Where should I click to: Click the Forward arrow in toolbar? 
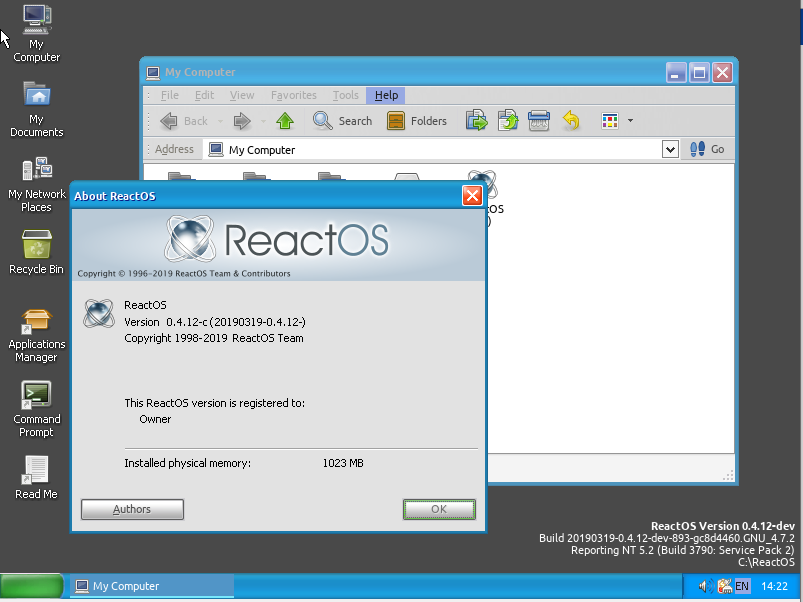pyautogui.click(x=242, y=121)
